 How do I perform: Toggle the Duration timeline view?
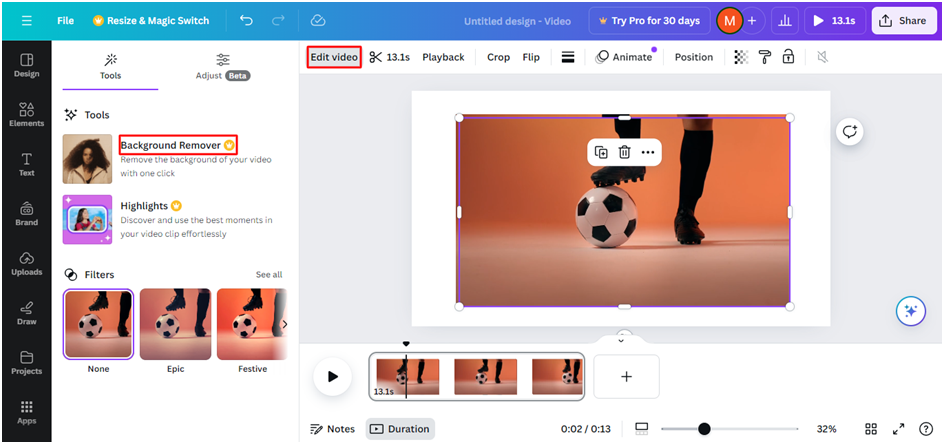pos(400,429)
